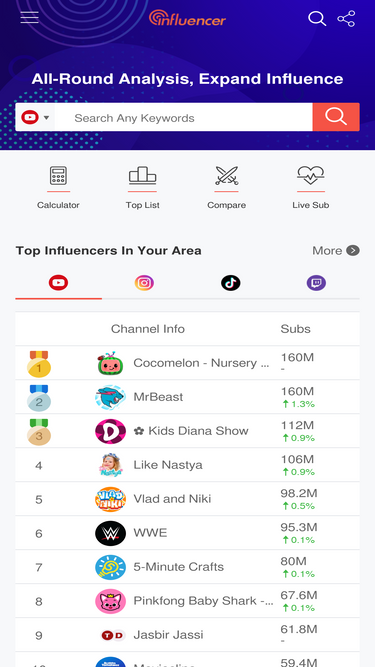Tap the header search magnifier icon
Screen dimensions: 375x667
click(317, 19)
